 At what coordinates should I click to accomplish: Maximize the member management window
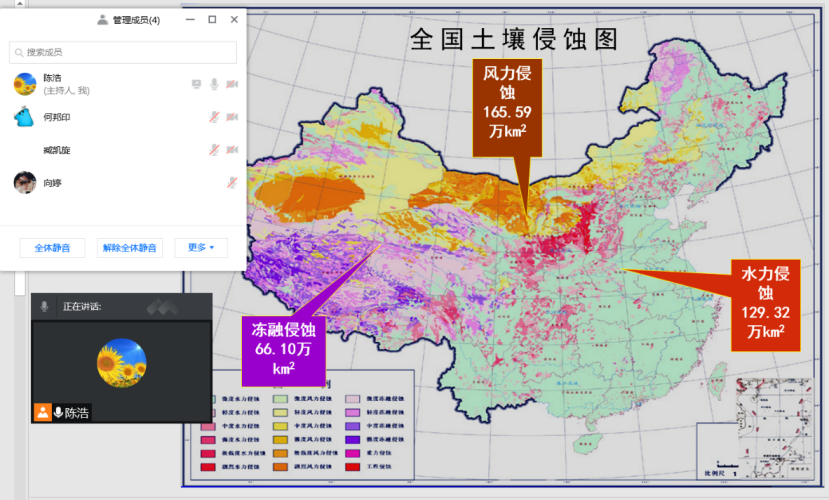tap(212, 19)
